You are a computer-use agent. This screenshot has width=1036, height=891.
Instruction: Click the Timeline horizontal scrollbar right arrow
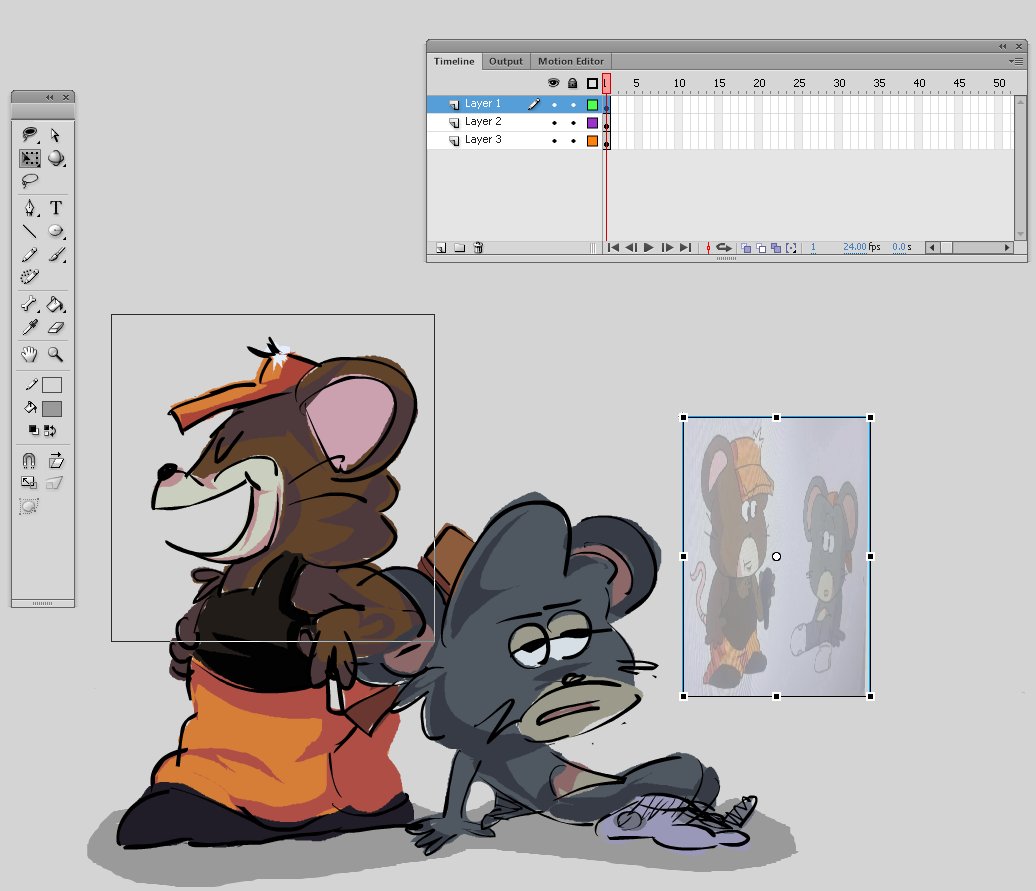tap(1006, 248)
